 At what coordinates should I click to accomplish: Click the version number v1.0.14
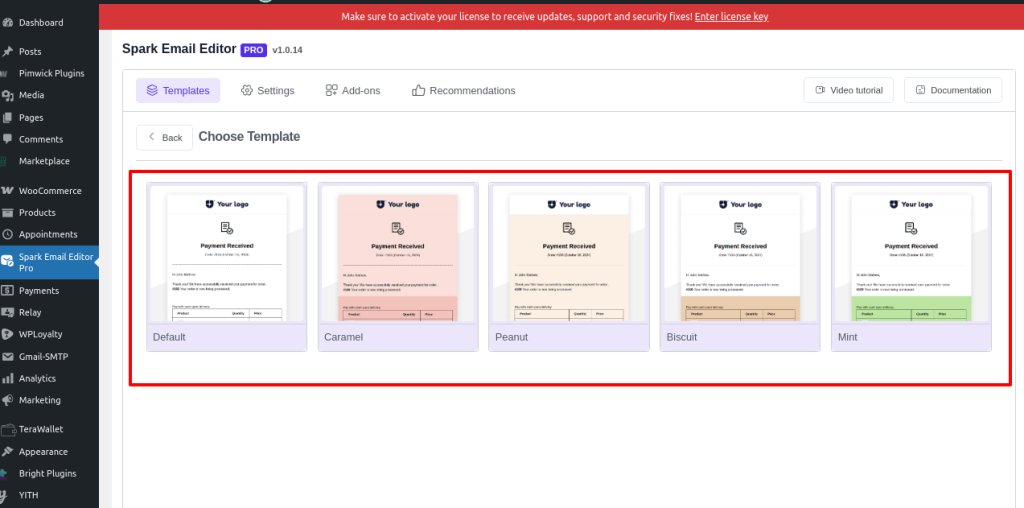pos(287,50)
